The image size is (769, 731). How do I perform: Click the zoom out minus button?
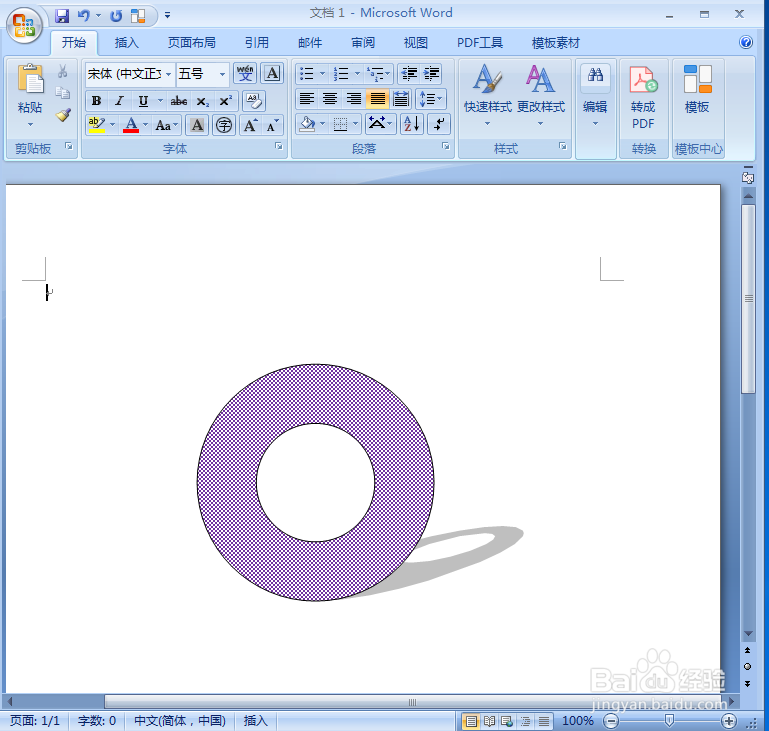tap(611, 721)
